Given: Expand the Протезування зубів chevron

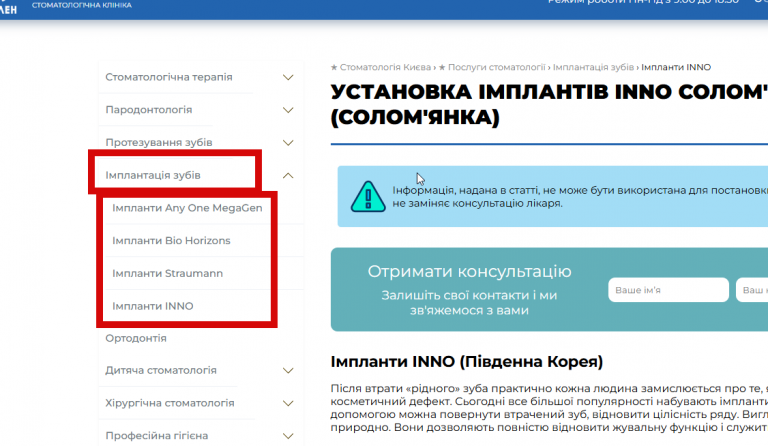Looking at the screenshot, I should [288, 143].
